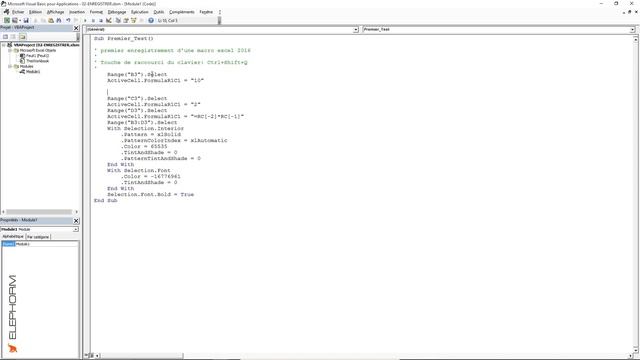This screenshot has height=360, width=640.
Task: Open the Edition menu
Action: (35, 12)
